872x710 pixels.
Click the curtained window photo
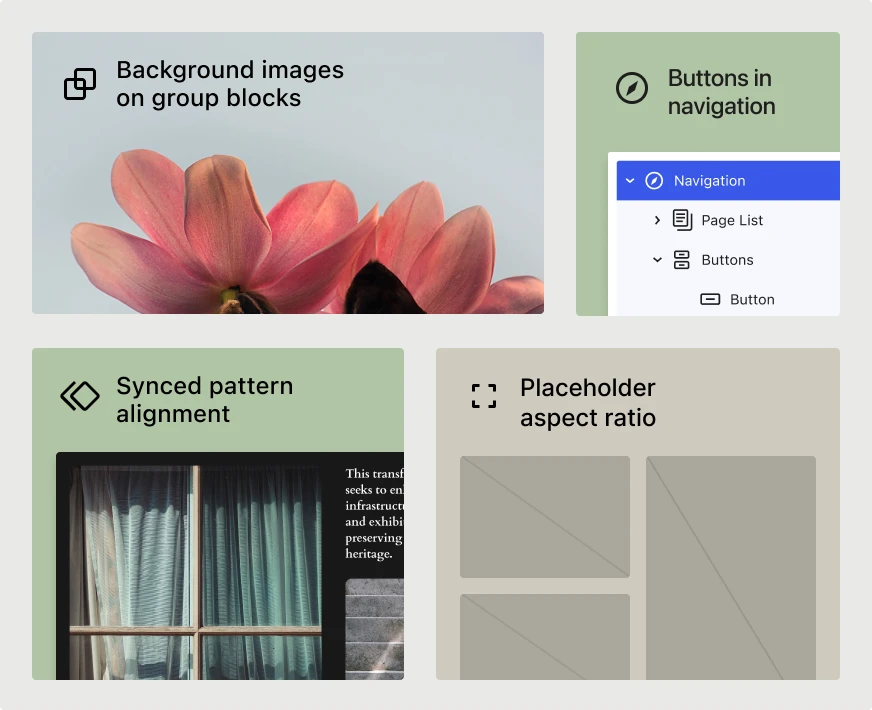pos(195,570)
